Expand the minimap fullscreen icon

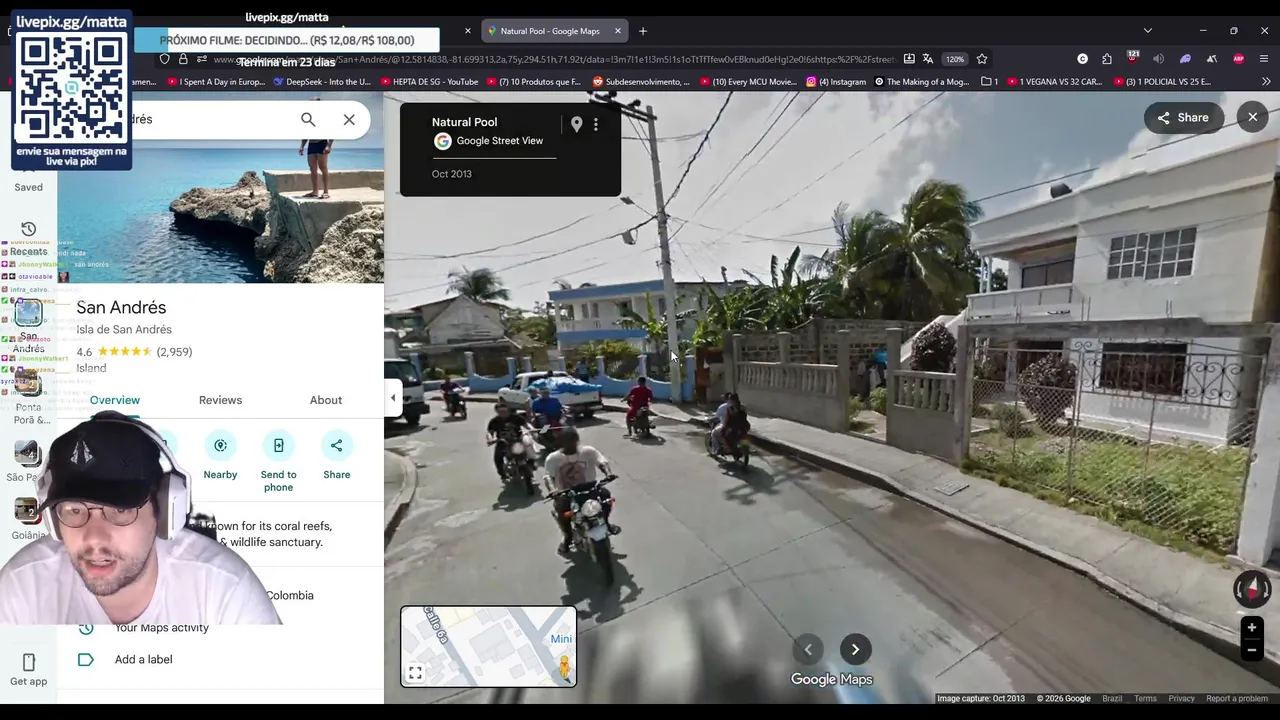click(x=415, y=673)
